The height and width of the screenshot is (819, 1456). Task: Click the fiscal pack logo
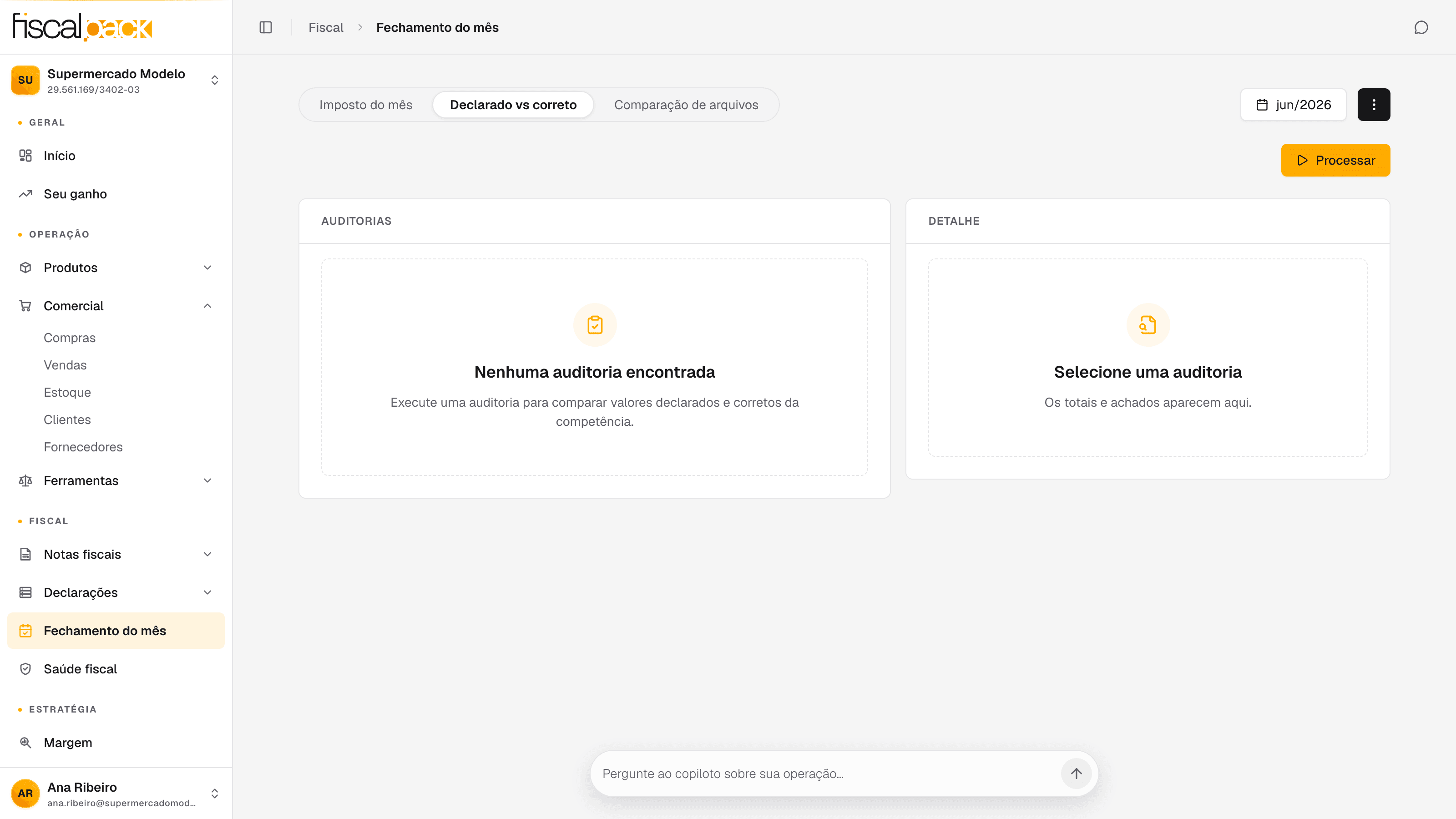point(82,26)
